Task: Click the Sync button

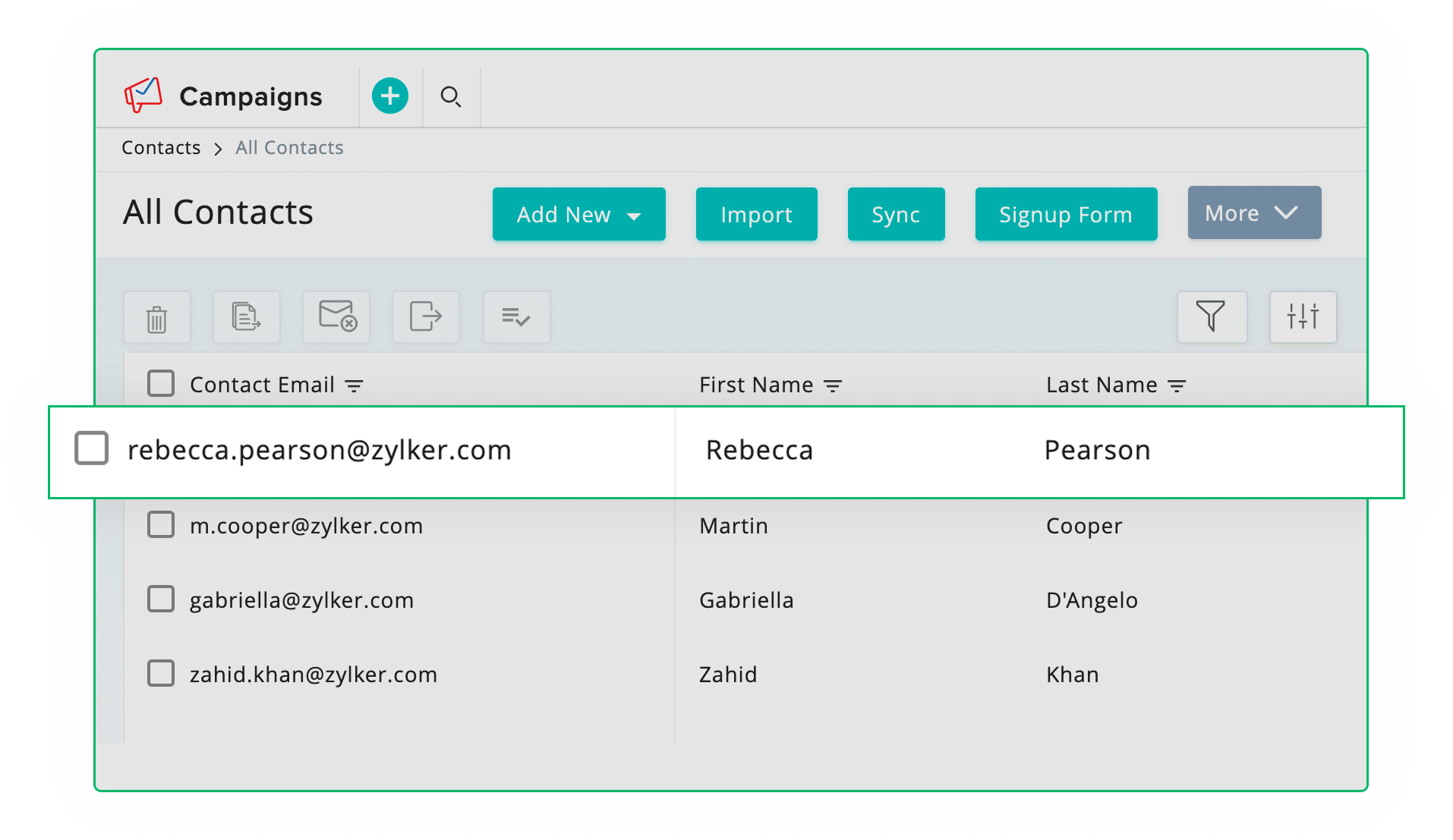Action: click(x=897, y=214)
